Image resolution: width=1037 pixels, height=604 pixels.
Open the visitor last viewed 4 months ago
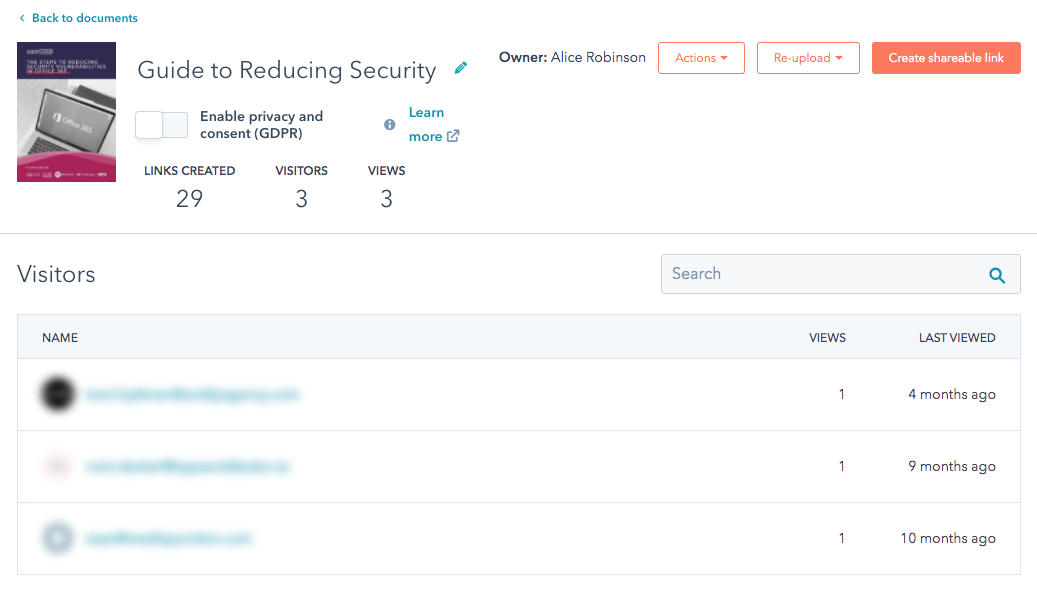[x=190, y=395]
